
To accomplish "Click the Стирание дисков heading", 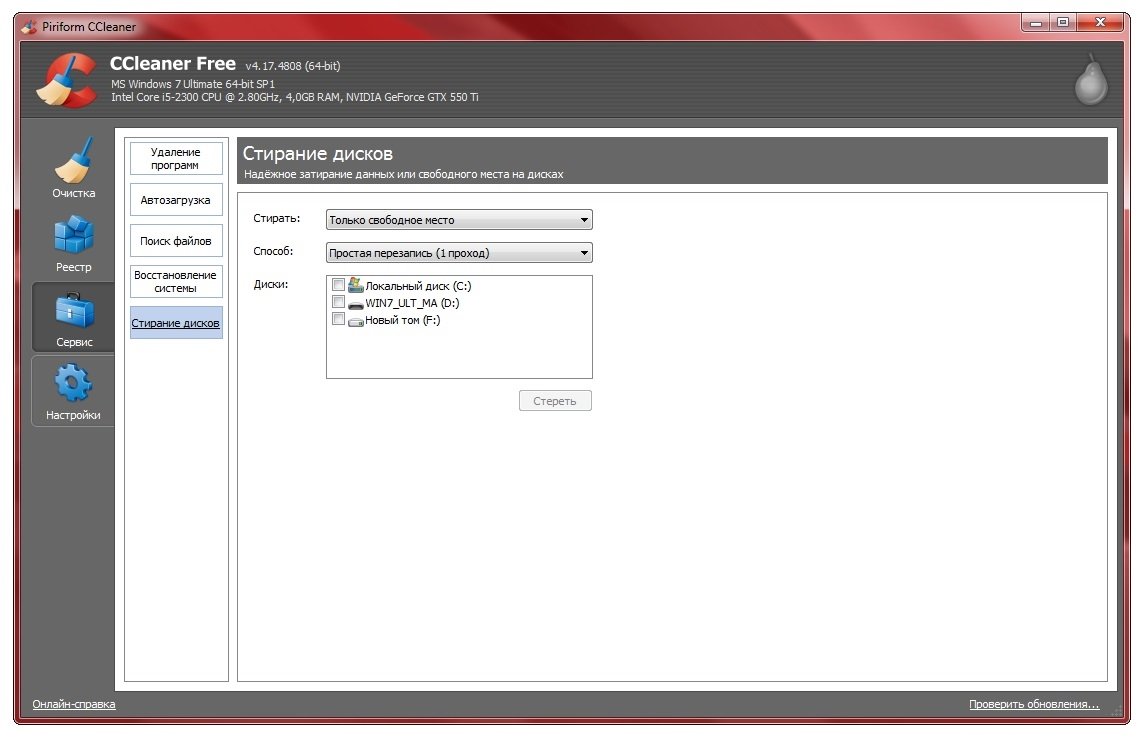I will pos(318,153).
